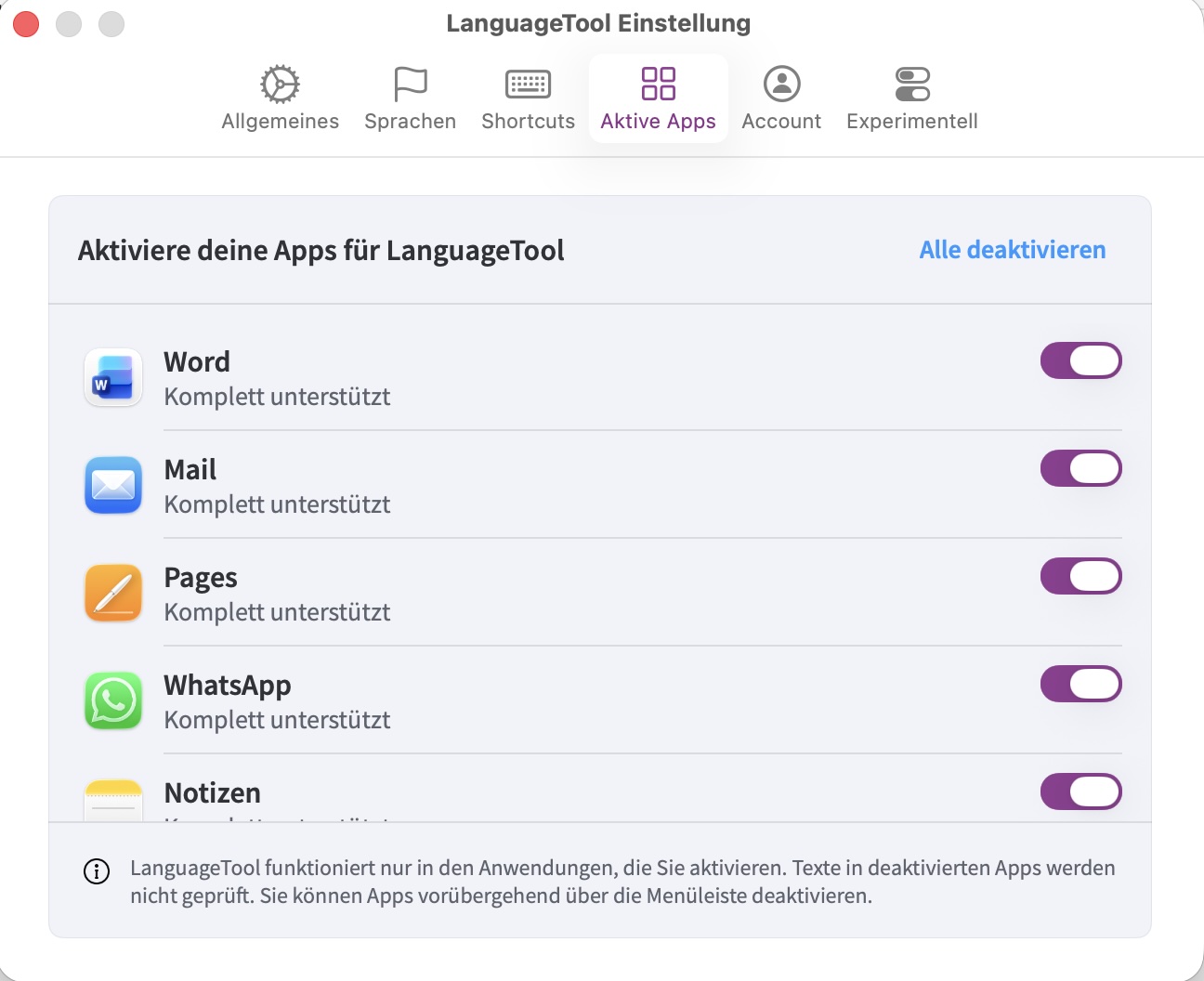
Task: Turn off the Mail toggle
Action: [x=1080, y=469]
